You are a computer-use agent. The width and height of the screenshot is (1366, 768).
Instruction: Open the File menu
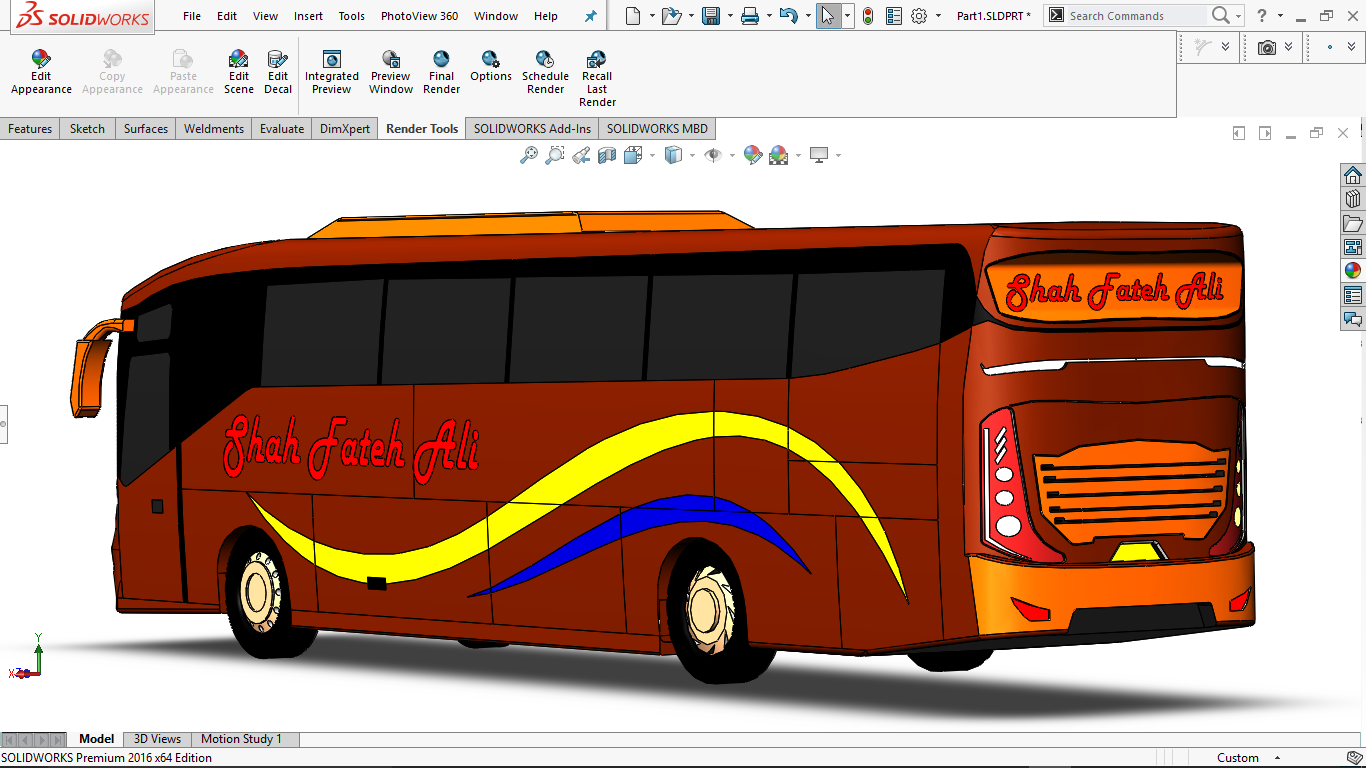192,16
